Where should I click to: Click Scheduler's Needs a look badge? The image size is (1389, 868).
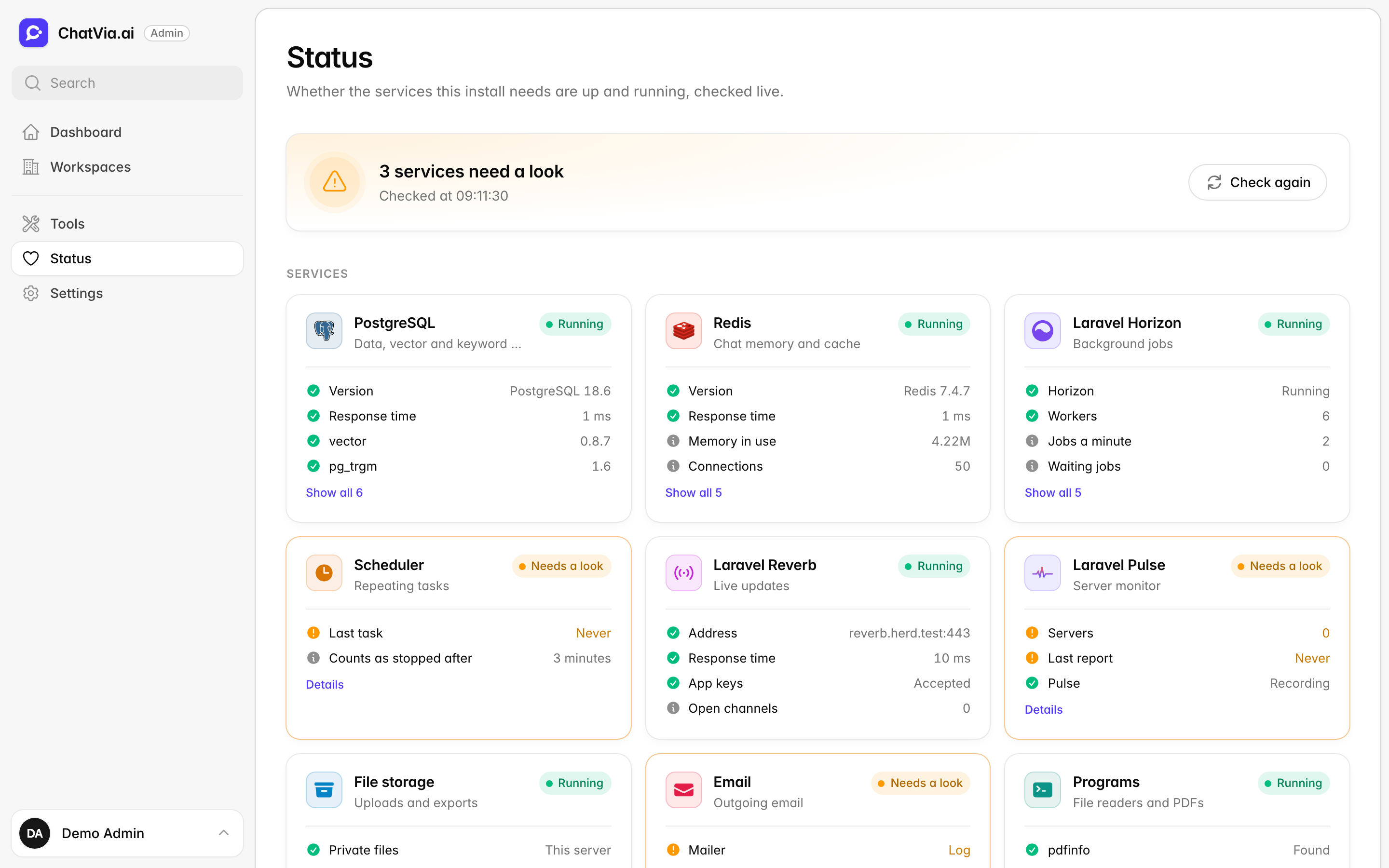561,566
